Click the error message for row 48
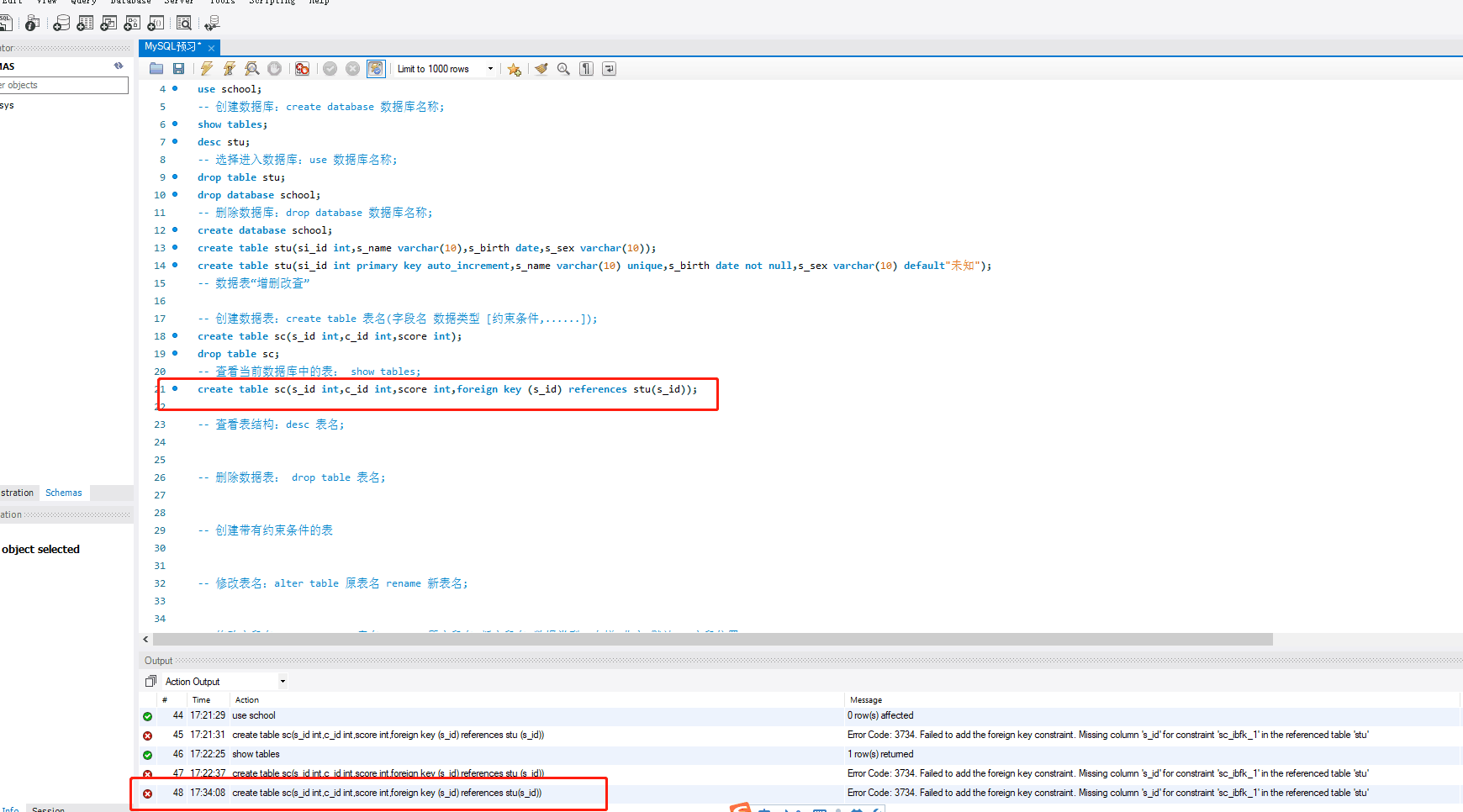Viewport: 1463px width, 812px height. tap(1107, 793)
